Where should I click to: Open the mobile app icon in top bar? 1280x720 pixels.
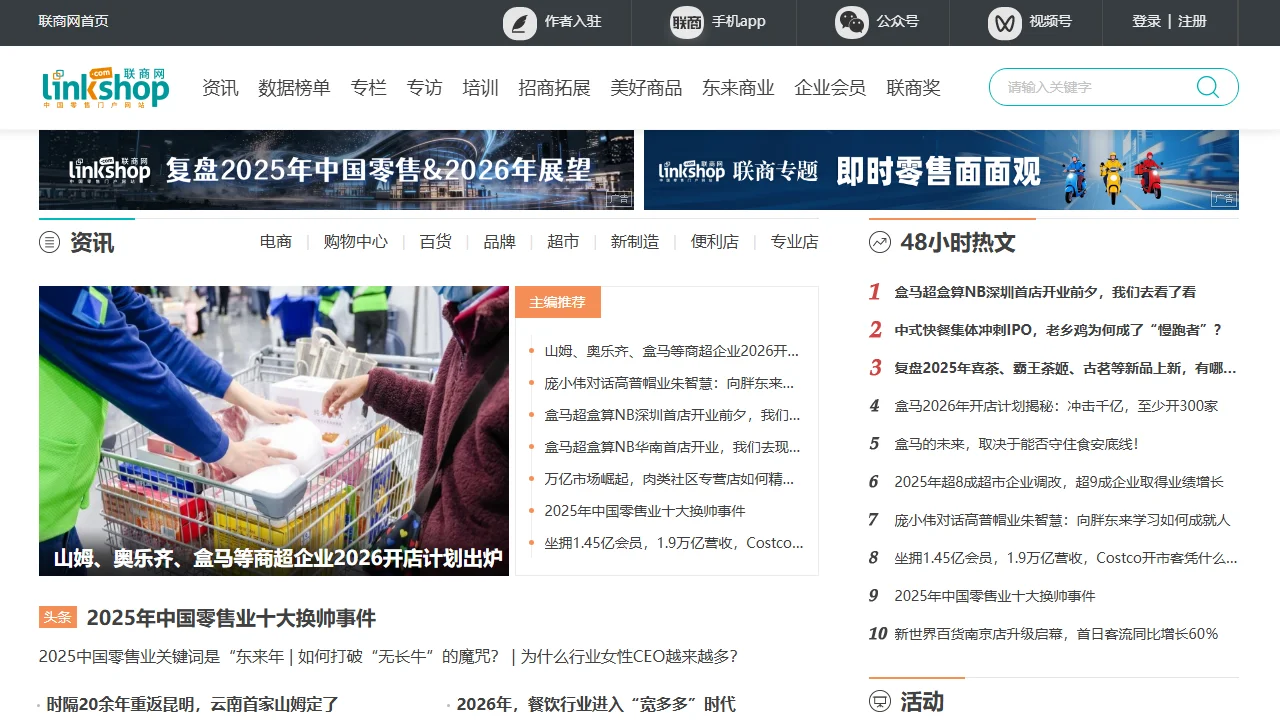[x=687, y=22]
